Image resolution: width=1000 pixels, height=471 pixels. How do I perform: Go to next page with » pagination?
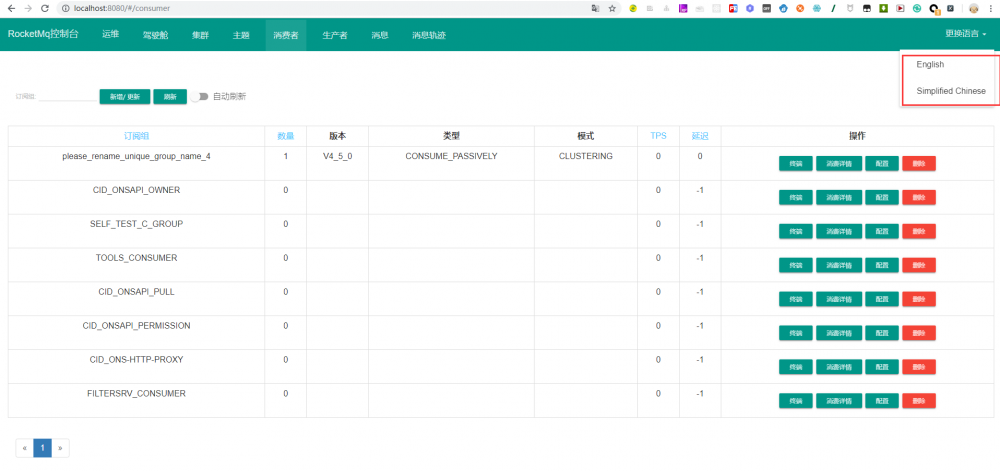60,448
